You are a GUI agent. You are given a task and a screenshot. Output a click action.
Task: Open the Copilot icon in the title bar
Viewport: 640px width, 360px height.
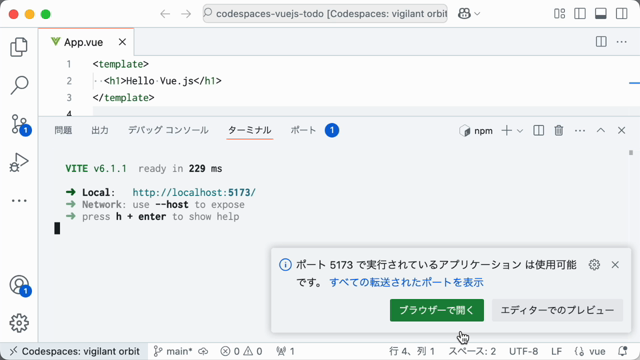coord(464,14)
